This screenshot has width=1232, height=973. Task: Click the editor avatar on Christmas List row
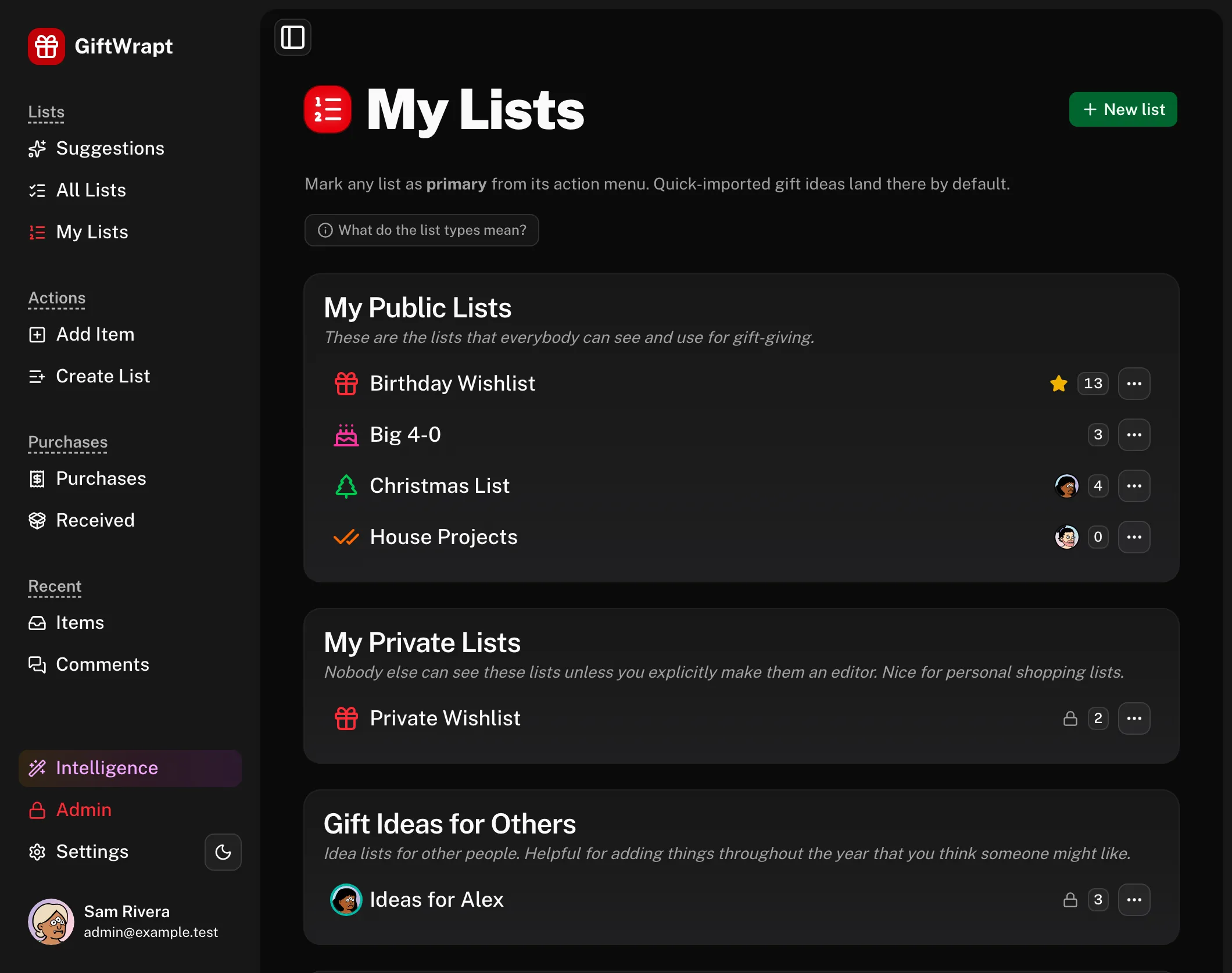[x=1067, y=486]
